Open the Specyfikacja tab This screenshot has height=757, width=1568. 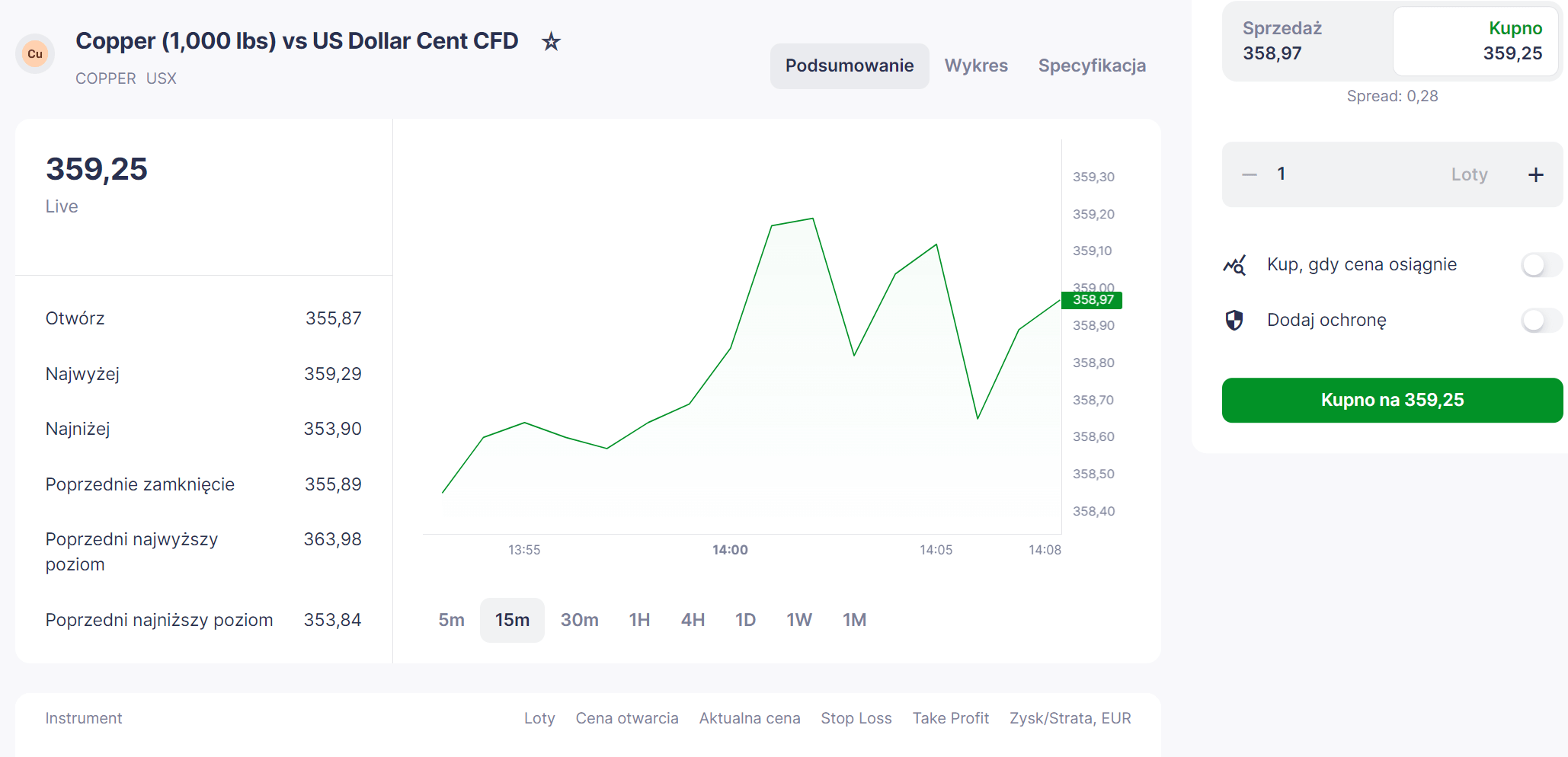[x=1092, y=65]
